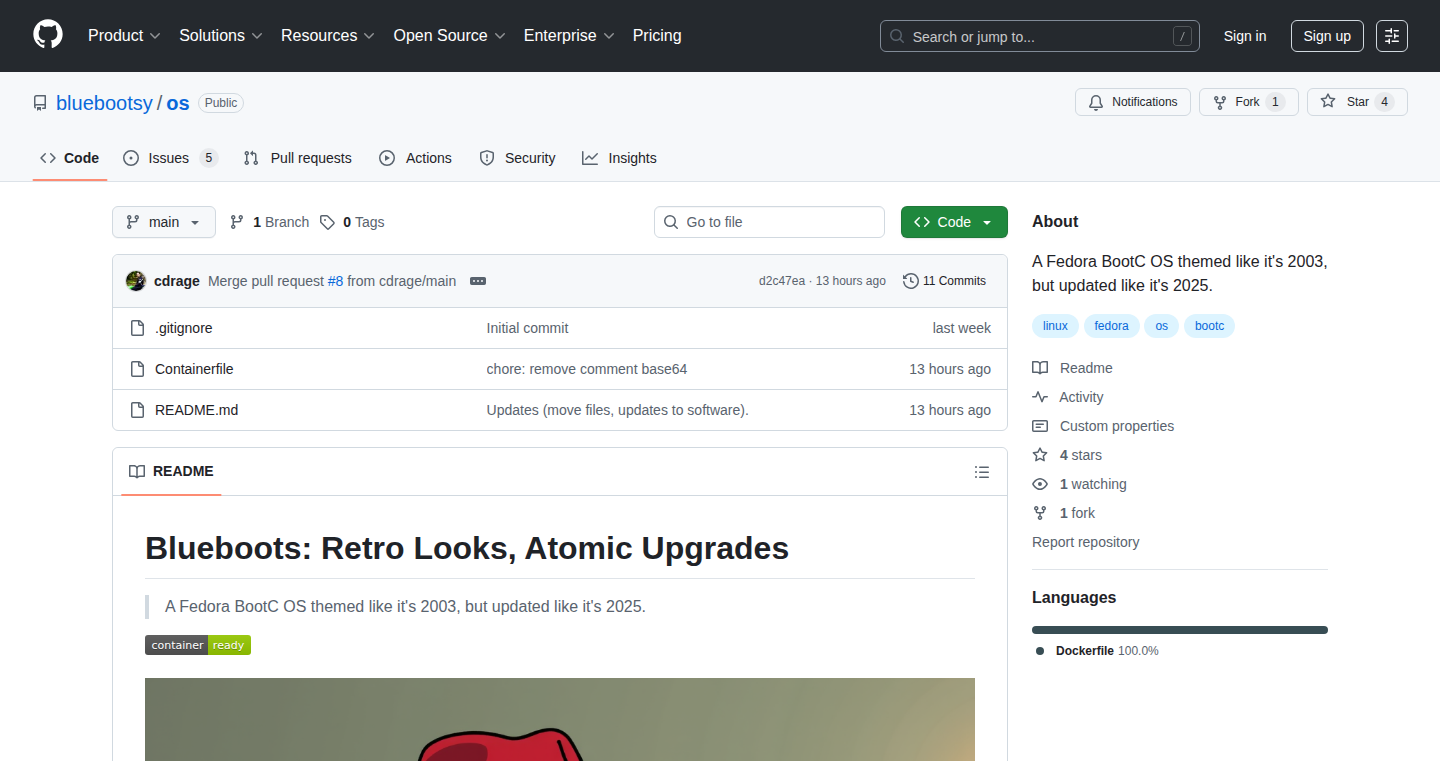This screenshot has height=761, width=1440.
Task: Open the Actions tab
Action: 416,158
